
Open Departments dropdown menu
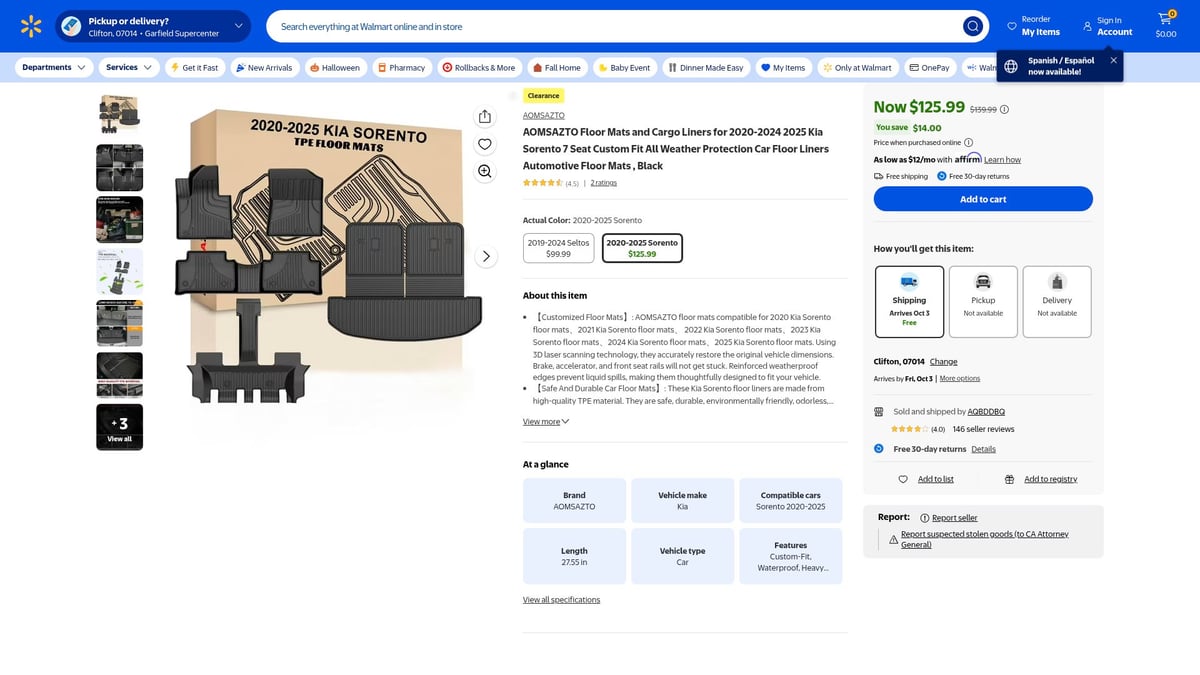54,67
